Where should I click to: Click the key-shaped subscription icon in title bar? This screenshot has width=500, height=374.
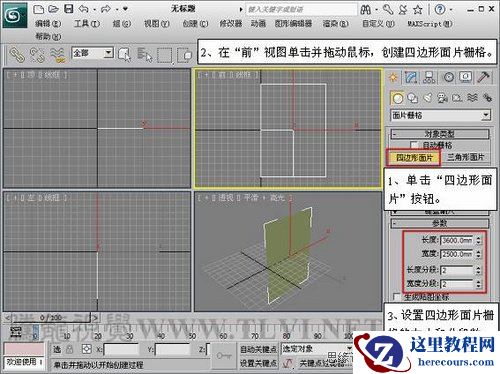click(388, 9)
